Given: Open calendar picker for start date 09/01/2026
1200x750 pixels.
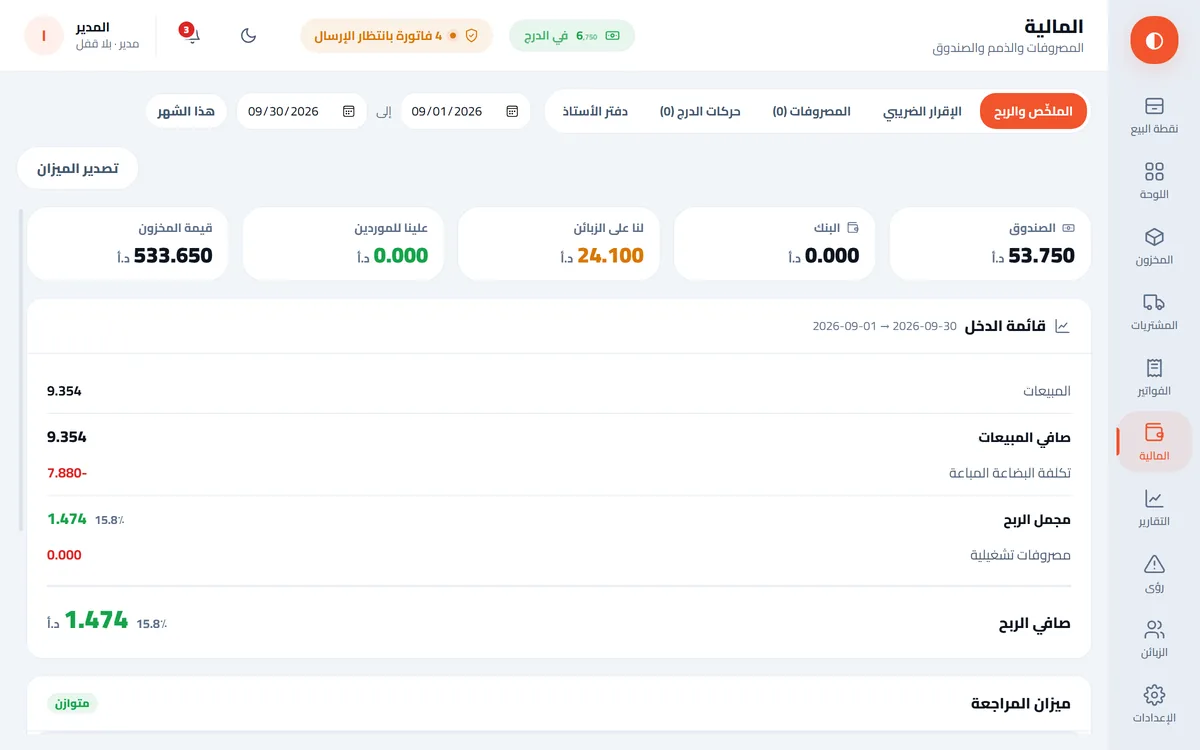Looking at the screenshot, I should [x=512, y=111].
